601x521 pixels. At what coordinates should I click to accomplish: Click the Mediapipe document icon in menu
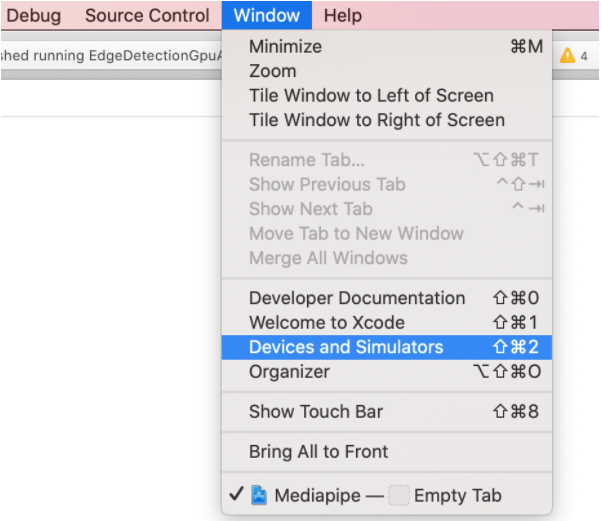click(x=259, y=495)
